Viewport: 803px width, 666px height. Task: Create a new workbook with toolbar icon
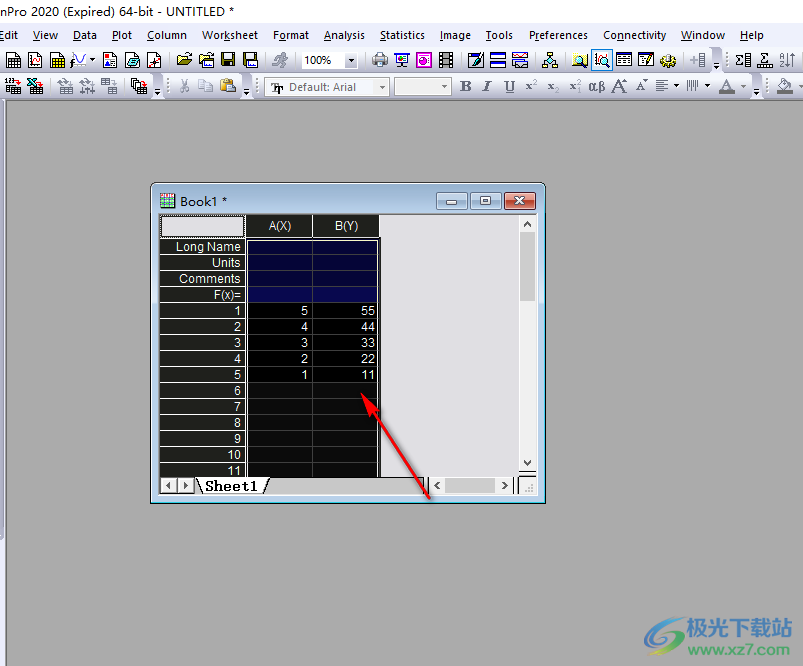[x=13, y=60]
